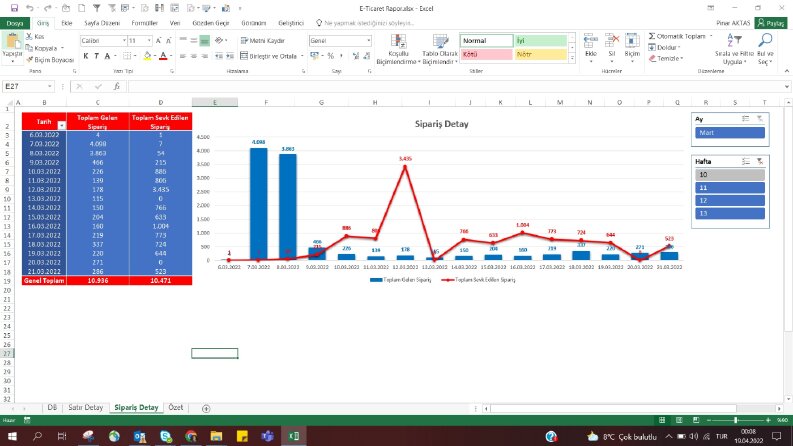Open Tablo Olarak Biçimlendir gallery

[440, 49]
